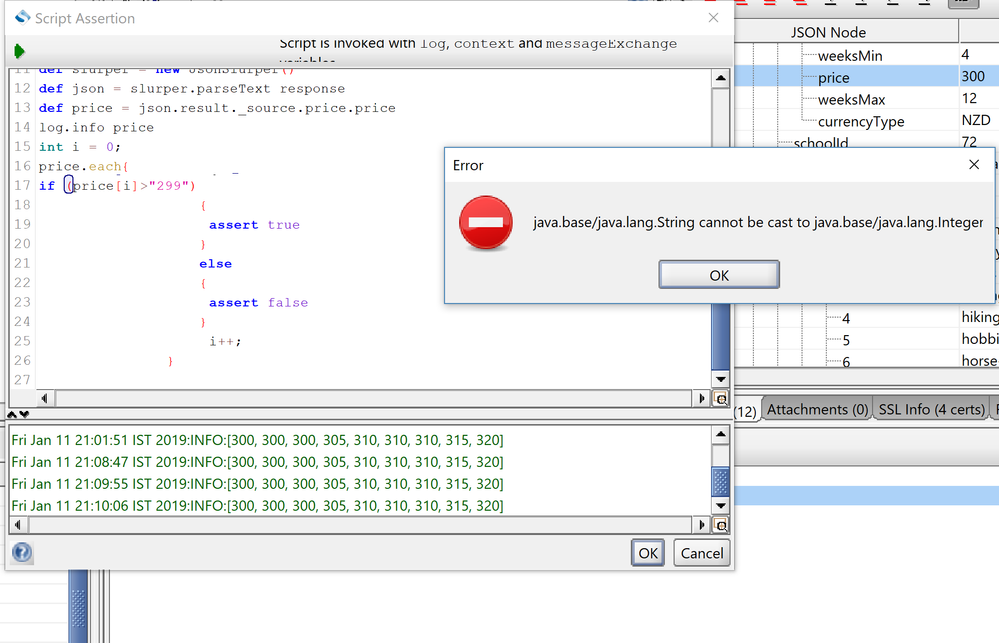The image size is (999, 643).
Task: Open help via the blue question mark icon
Action: point(21,552)
